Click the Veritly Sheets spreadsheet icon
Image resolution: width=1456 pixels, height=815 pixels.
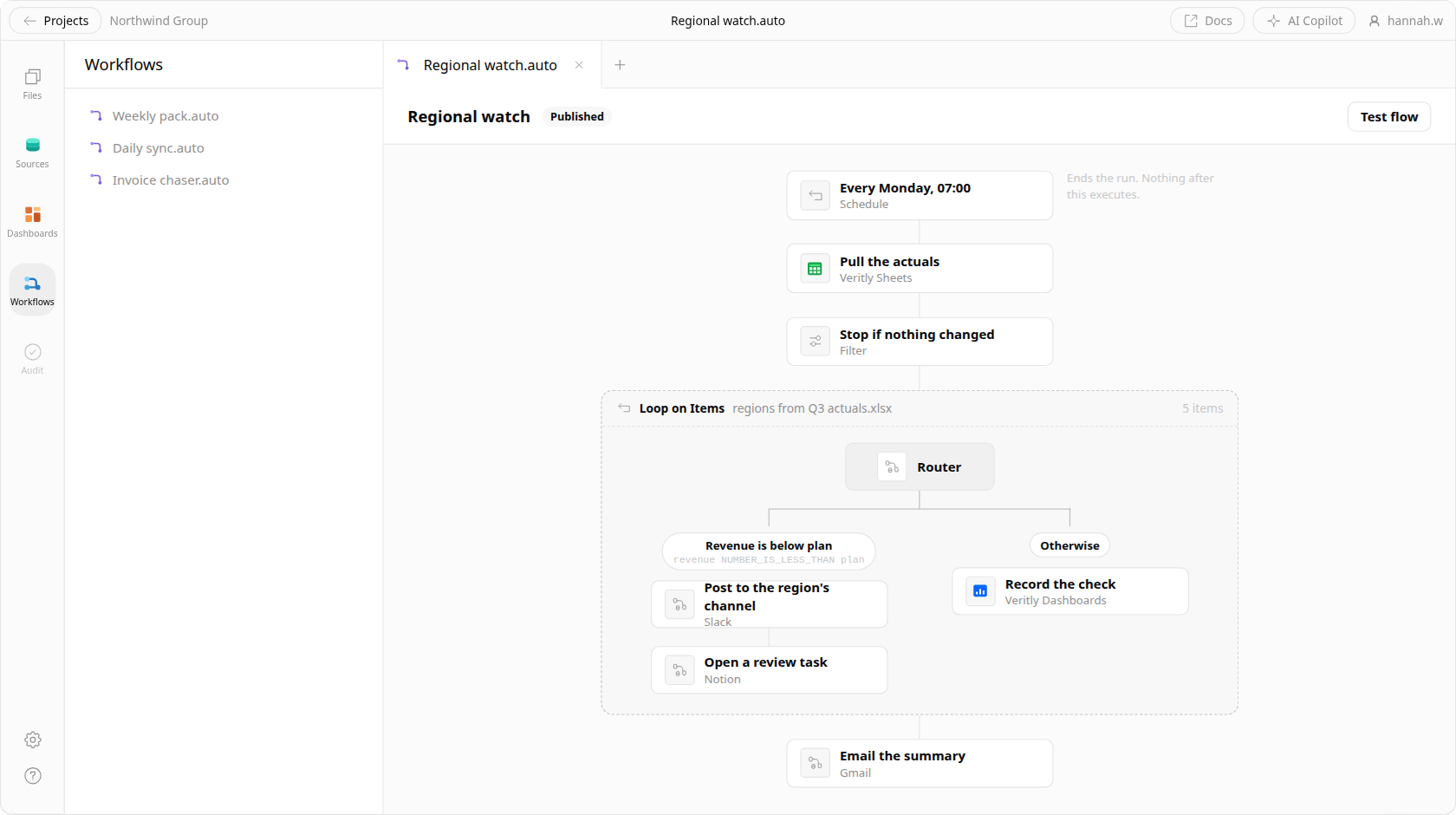click(815, 269)
